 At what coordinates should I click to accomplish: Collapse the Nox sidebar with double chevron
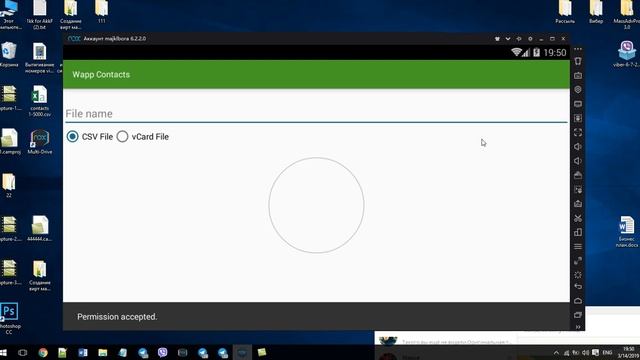coord(578,327)
